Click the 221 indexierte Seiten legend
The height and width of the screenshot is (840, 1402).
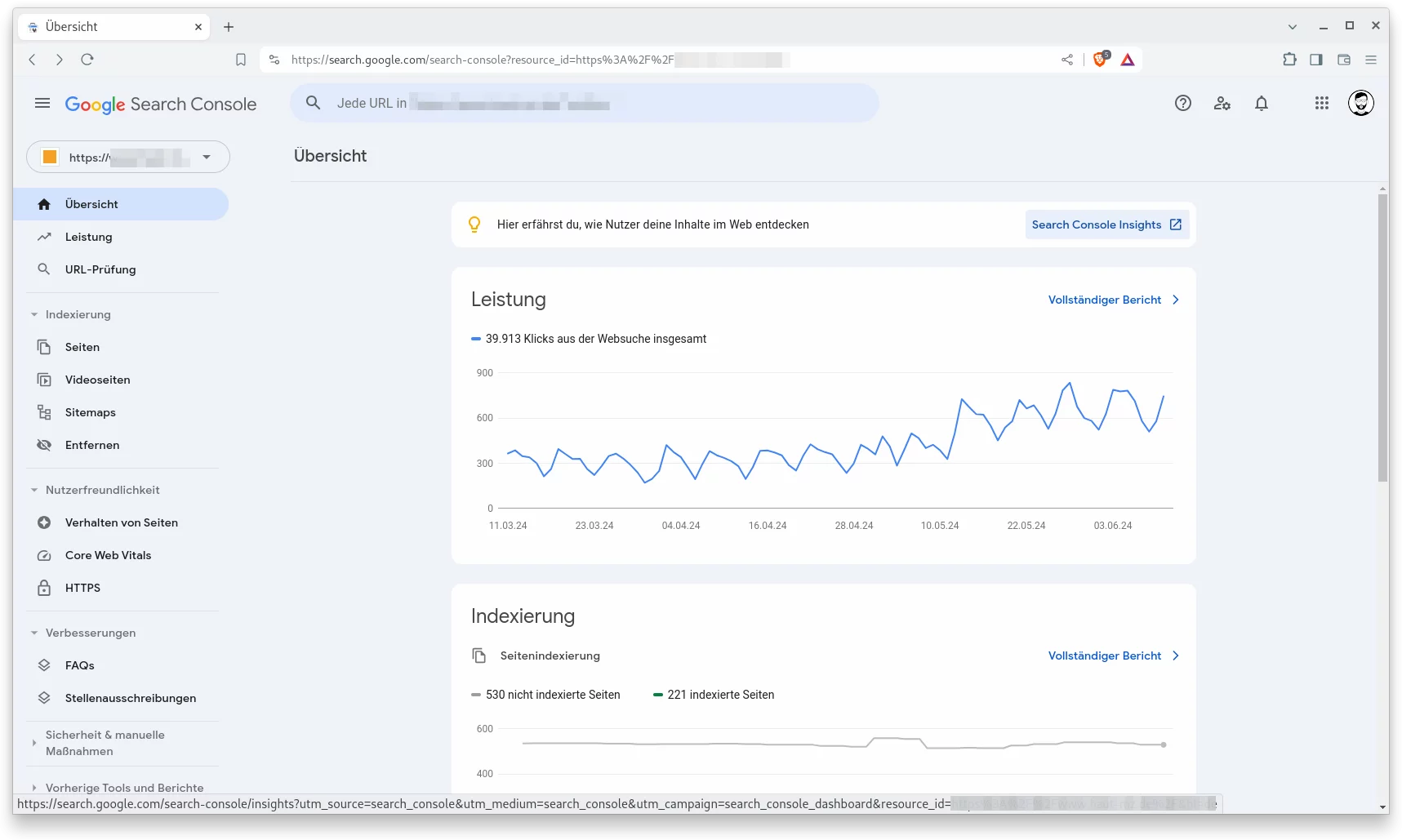(x=714, y=695)
